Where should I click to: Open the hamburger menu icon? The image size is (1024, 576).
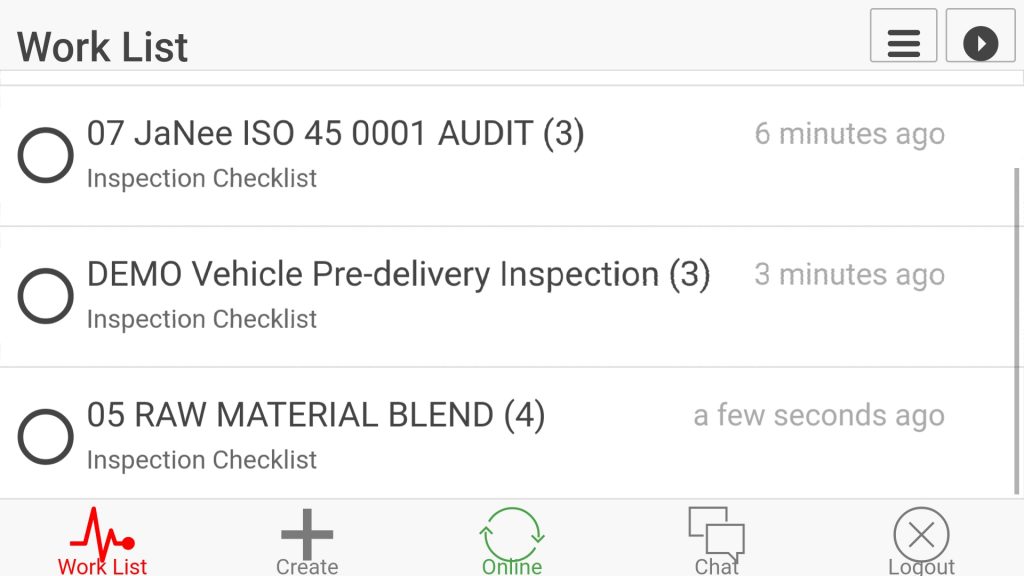click(903, 43)
